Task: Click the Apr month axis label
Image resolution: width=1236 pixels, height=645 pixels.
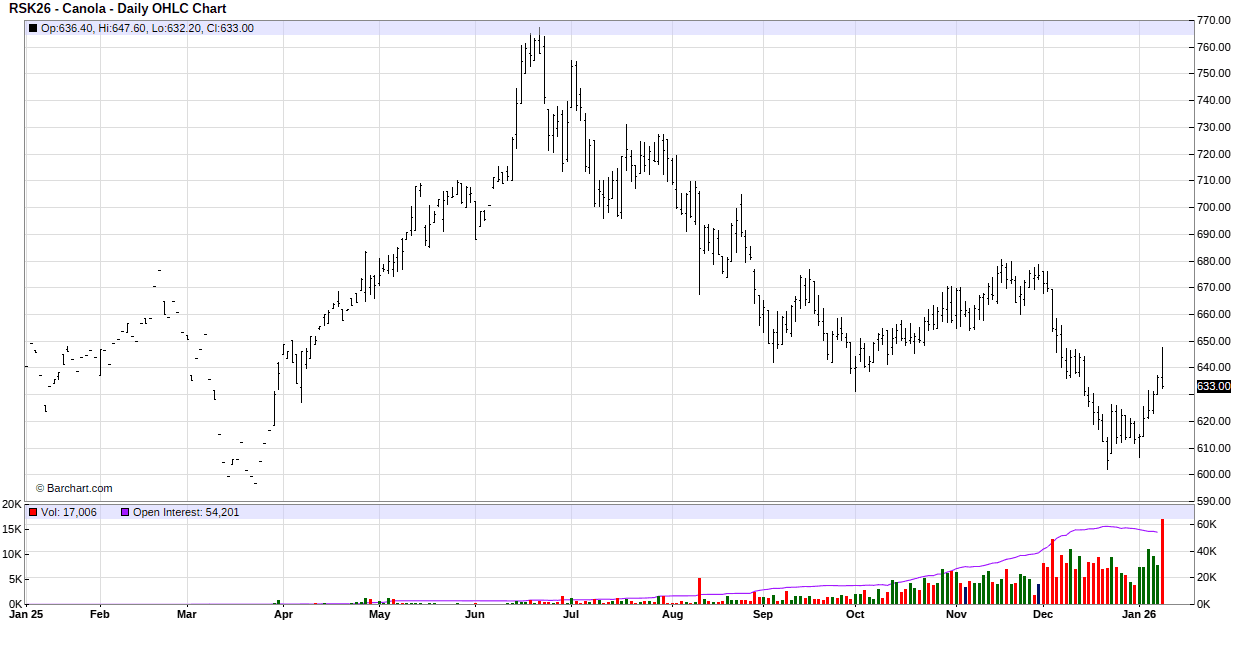Action: [283, 615]
